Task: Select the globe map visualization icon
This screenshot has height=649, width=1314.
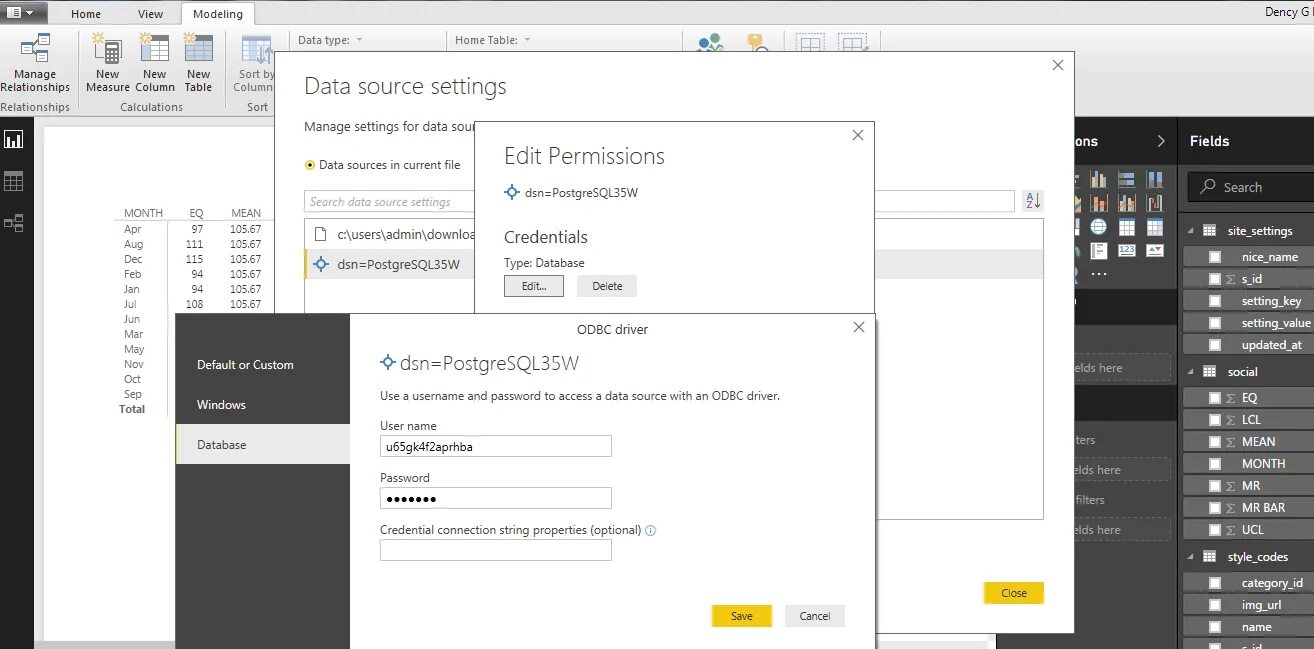Action: (1099, 227)
